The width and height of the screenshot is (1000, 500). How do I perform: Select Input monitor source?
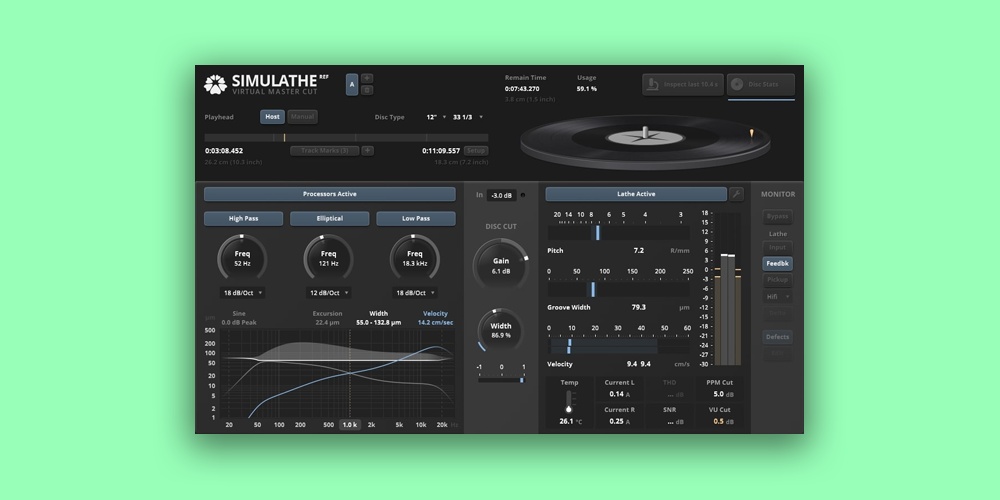pos(777,247)
